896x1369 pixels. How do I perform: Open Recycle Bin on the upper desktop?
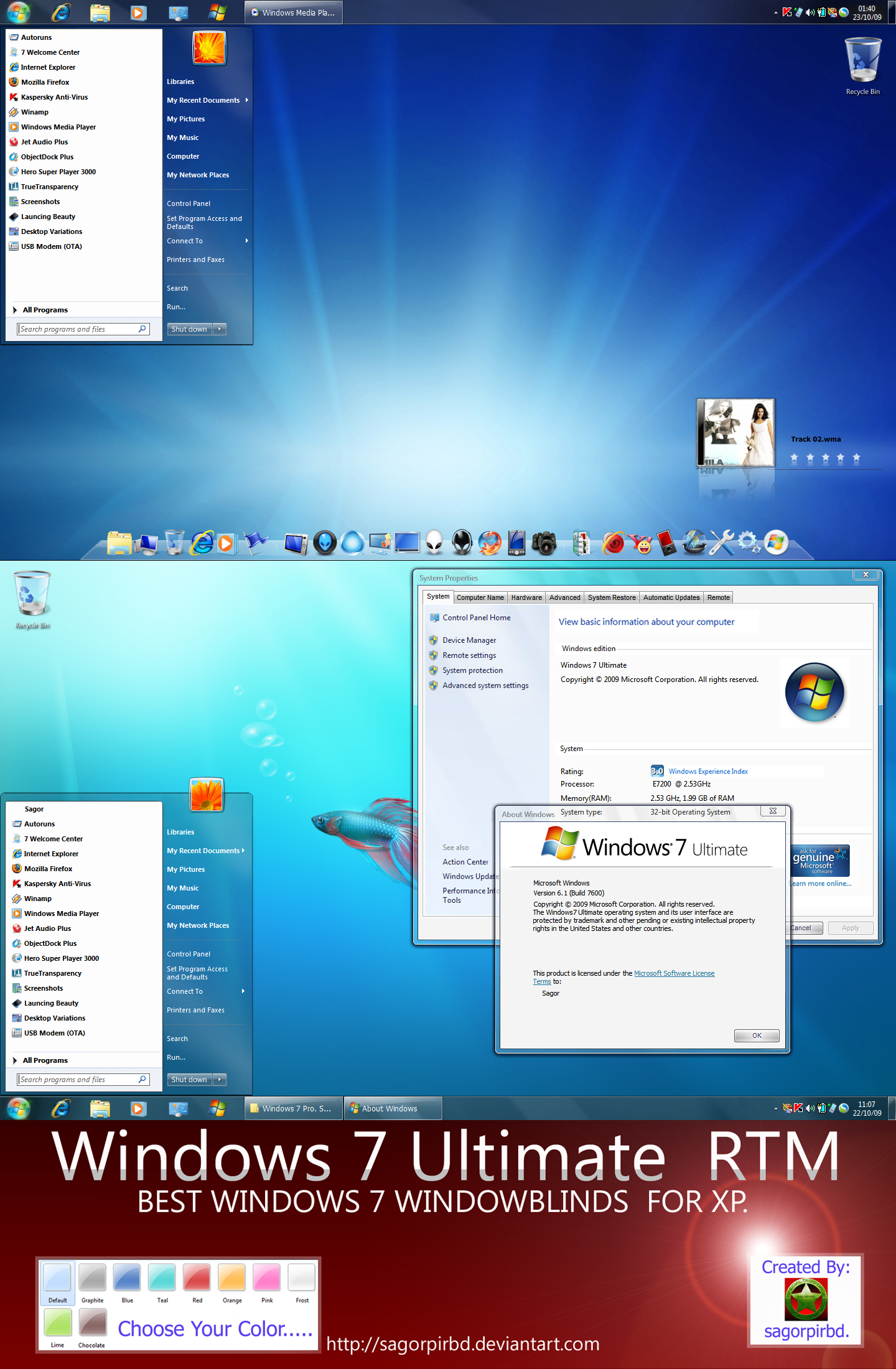(863, 66)
